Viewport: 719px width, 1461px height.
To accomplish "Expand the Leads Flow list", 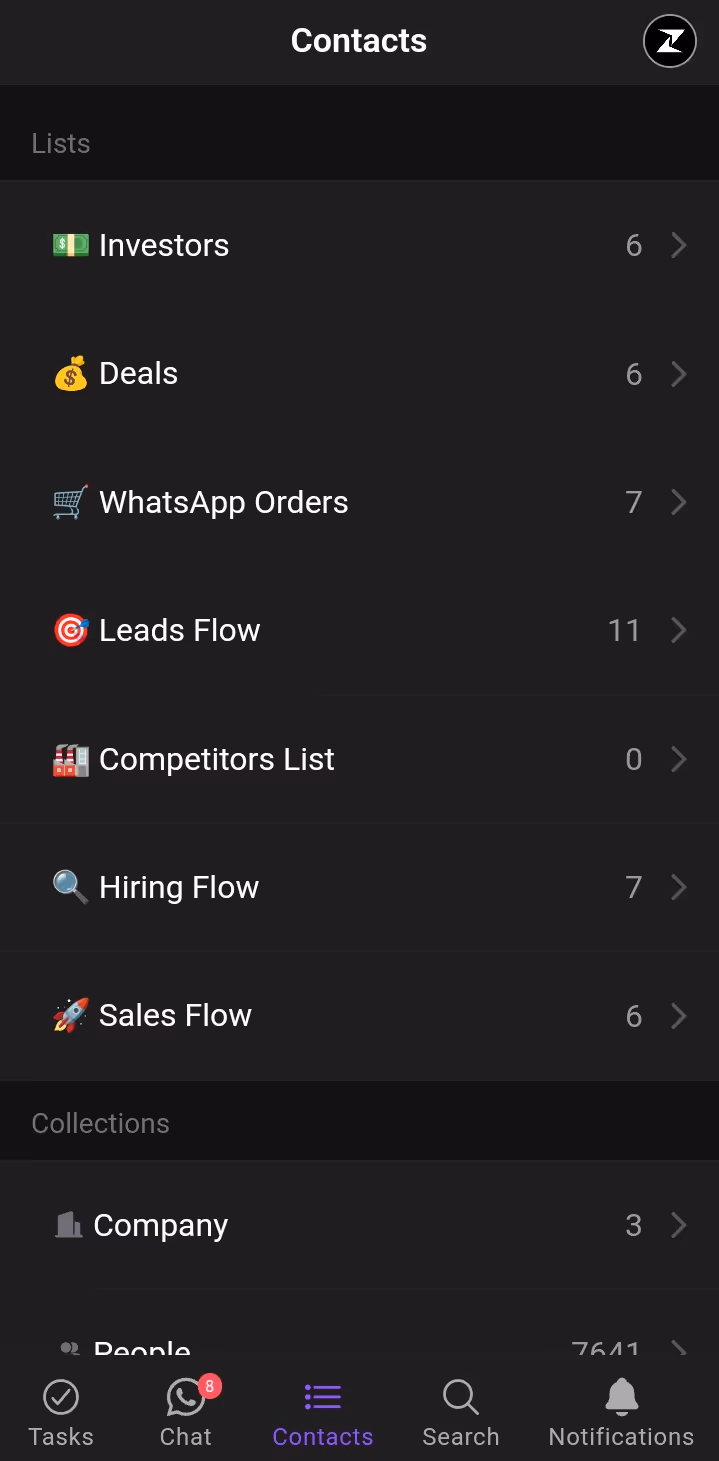I will point(678,630).
